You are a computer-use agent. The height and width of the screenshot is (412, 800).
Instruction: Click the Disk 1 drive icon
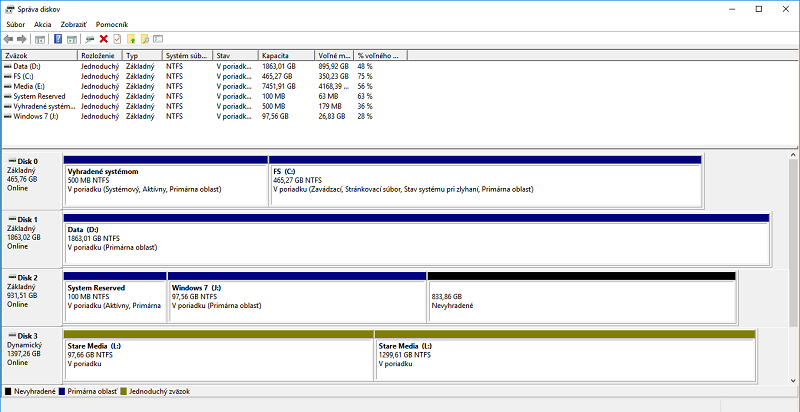pos(13,219)
